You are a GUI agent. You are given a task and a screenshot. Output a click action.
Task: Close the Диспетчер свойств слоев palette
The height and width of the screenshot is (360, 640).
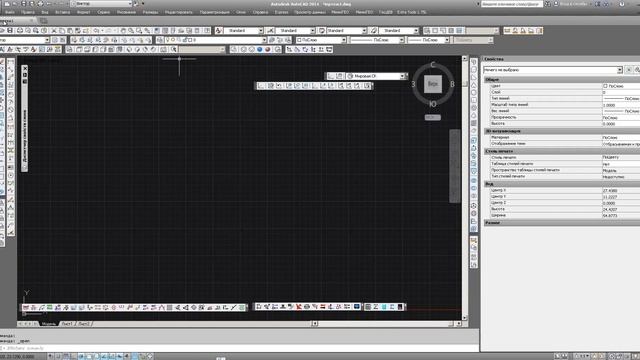coord(25,69)
